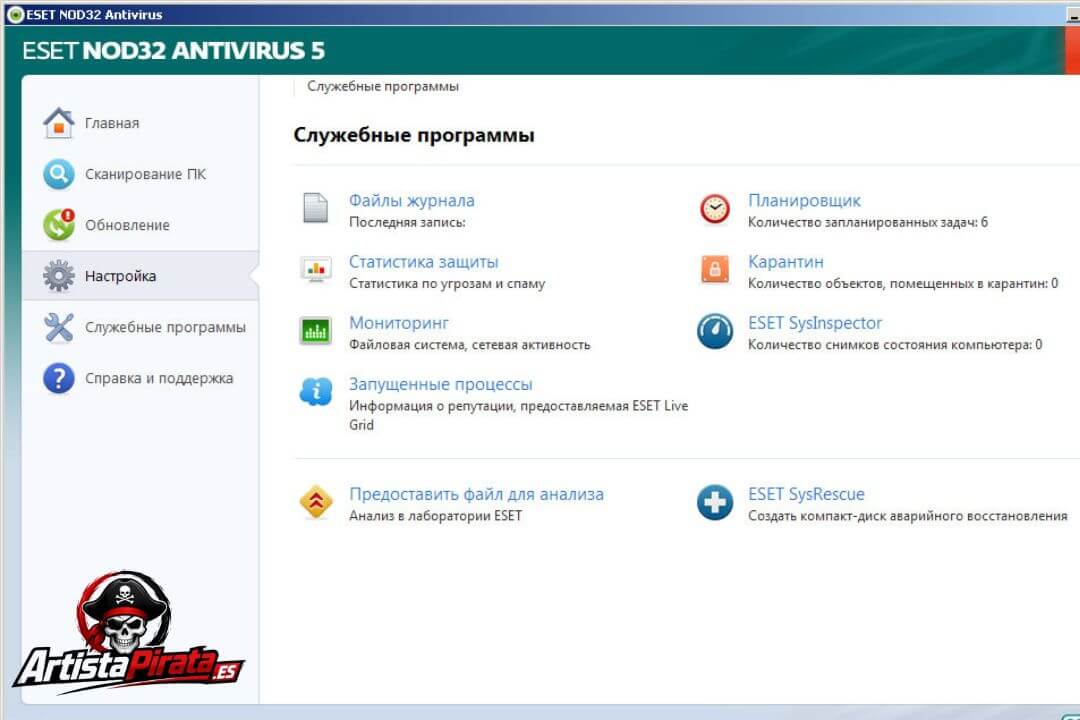Image resolution: width=1080 pixels, height=720 pixels.
Task: Open the Файлы журнала link
Action: (x=412, y=200)
